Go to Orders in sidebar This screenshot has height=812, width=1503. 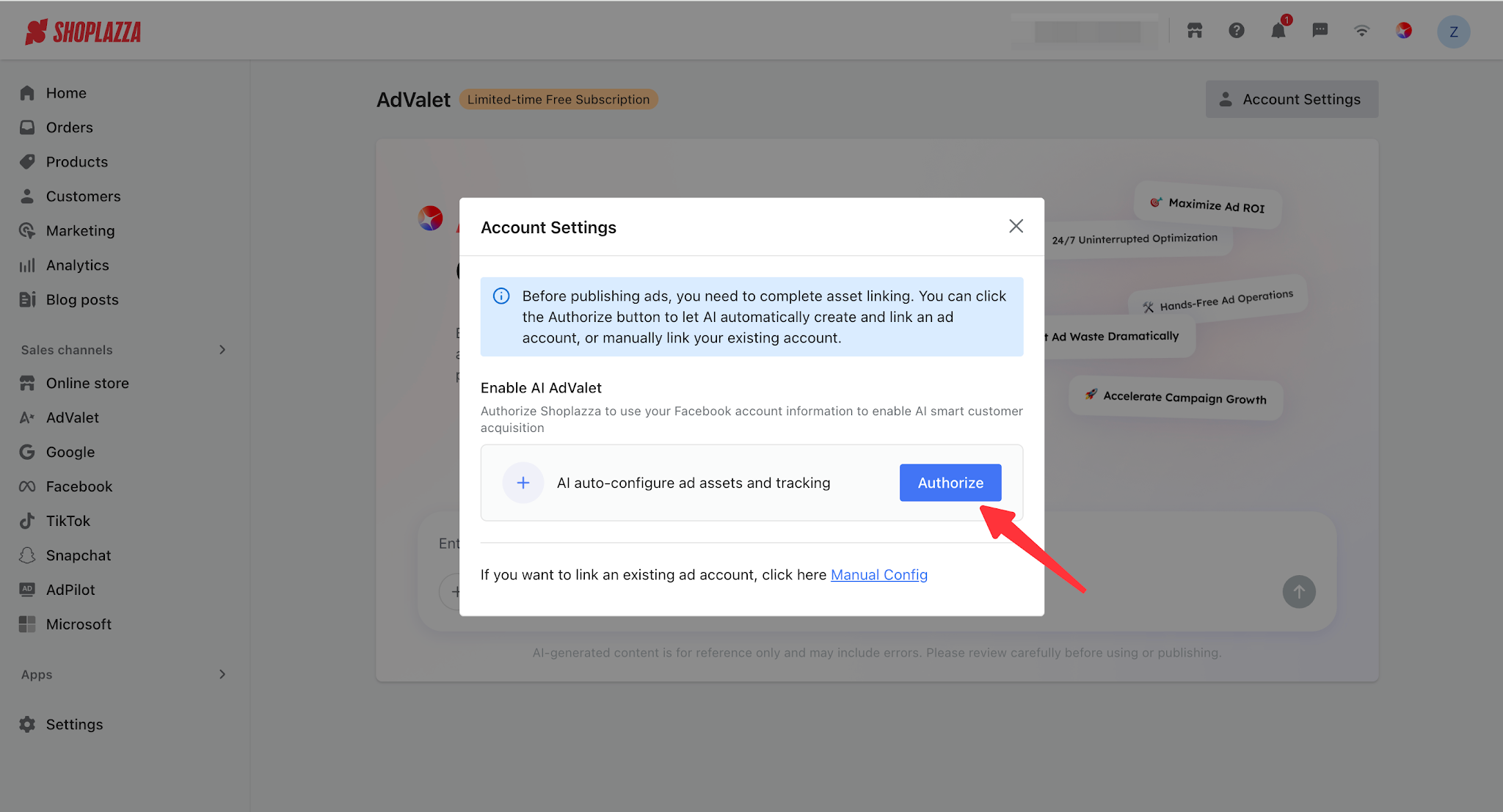click(69, 128)
